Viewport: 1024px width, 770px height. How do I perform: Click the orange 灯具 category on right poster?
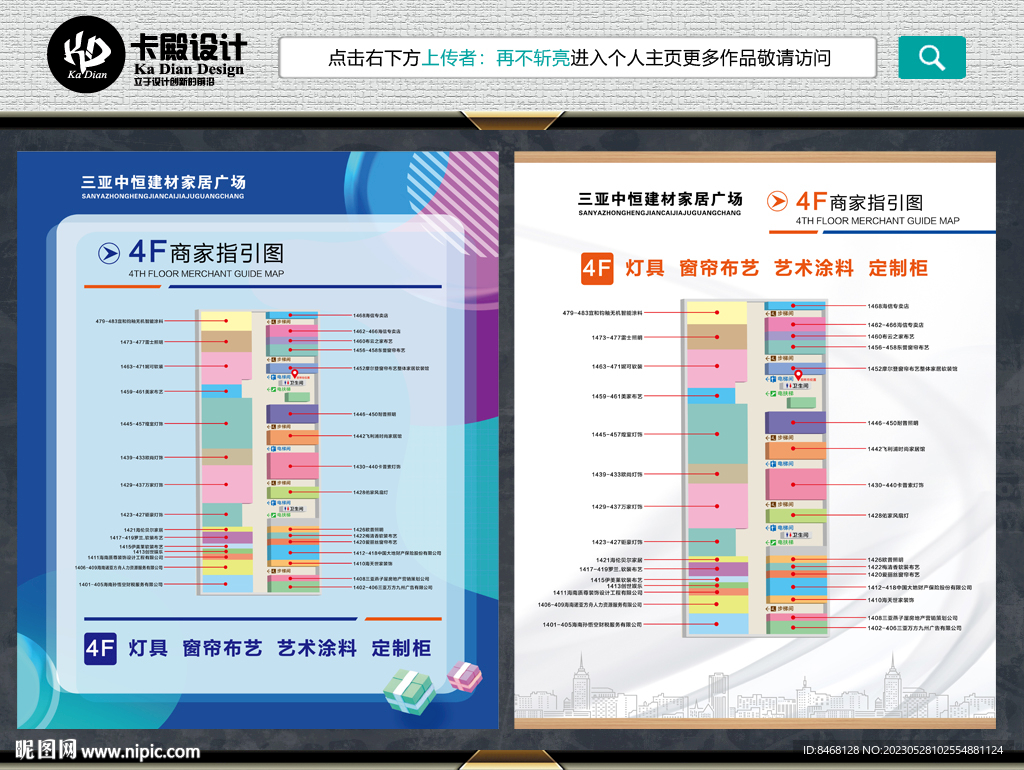click(x=645, y=268)
